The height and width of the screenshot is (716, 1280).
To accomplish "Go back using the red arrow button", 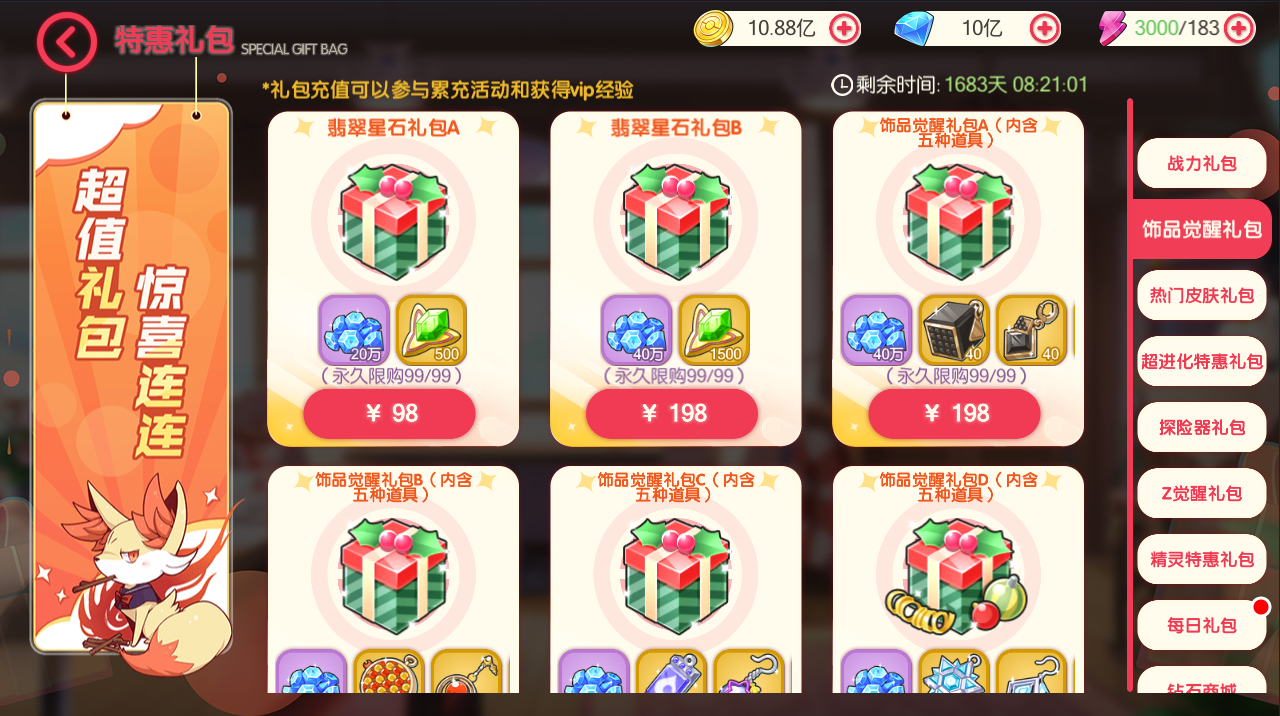I will tap(67, 42).
